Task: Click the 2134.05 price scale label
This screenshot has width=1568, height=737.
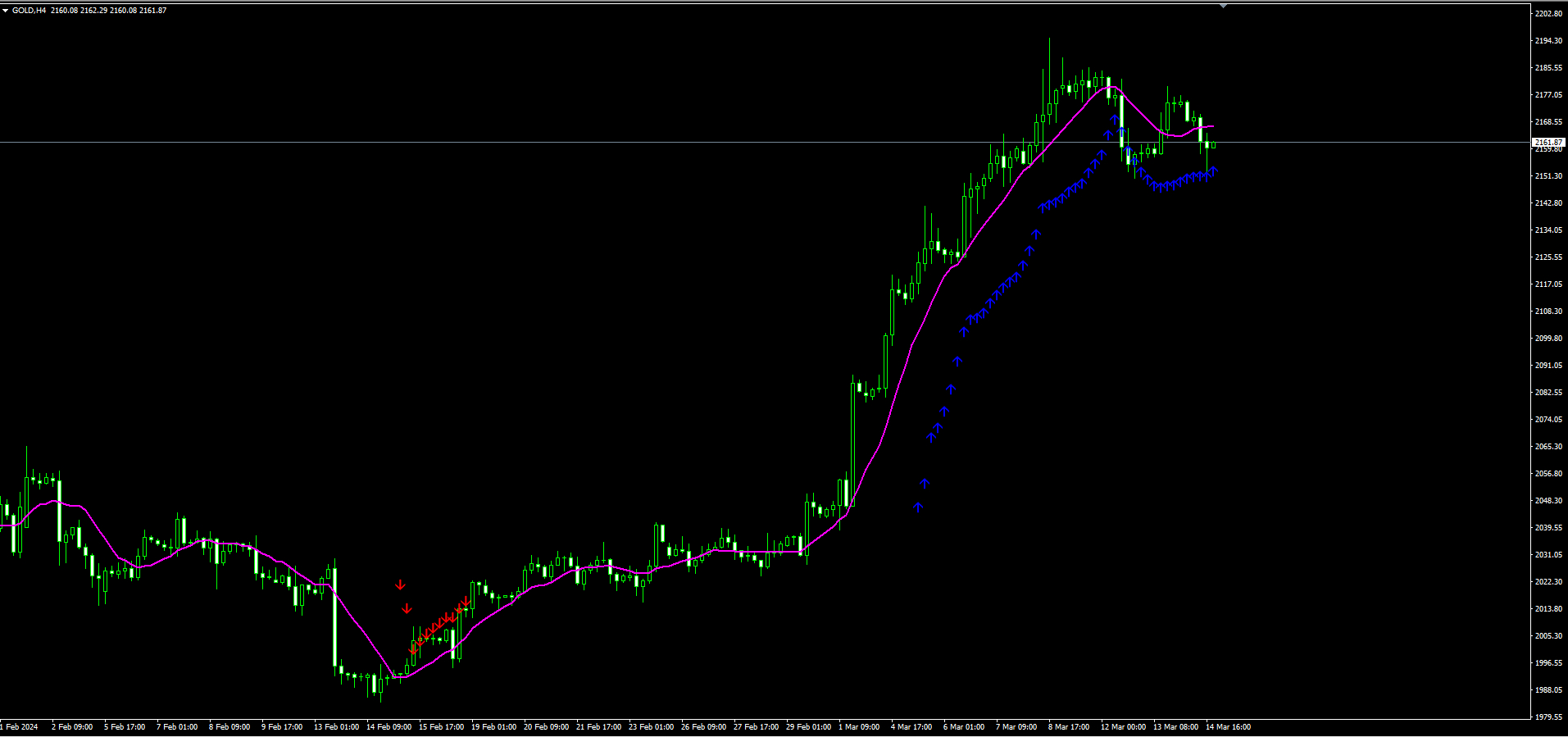Action: point(1548,230)
